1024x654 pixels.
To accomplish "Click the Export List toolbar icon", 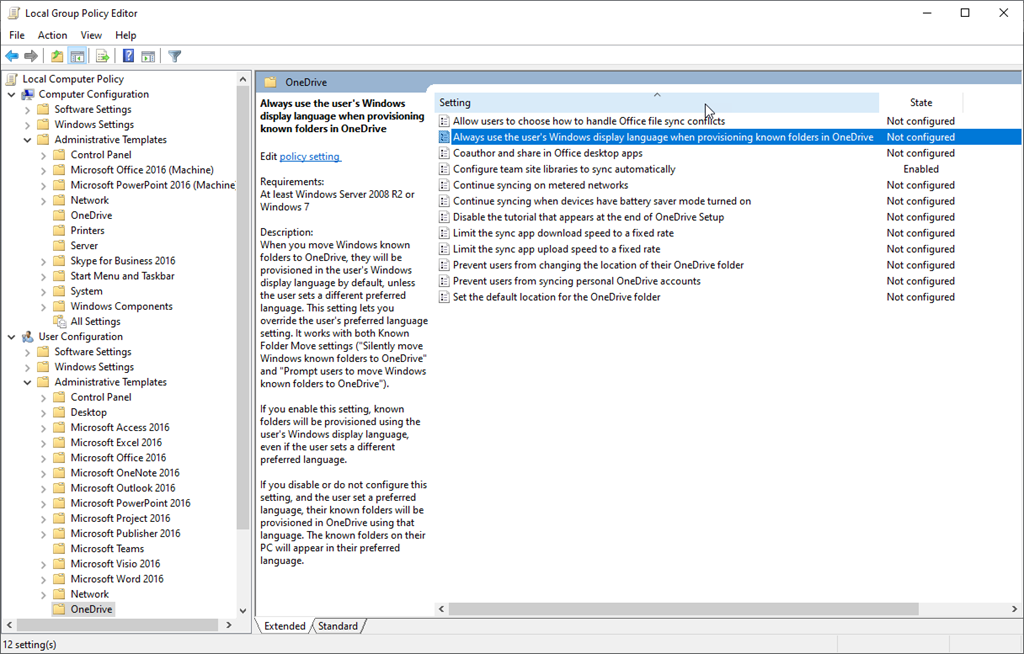I will point(102,56).
